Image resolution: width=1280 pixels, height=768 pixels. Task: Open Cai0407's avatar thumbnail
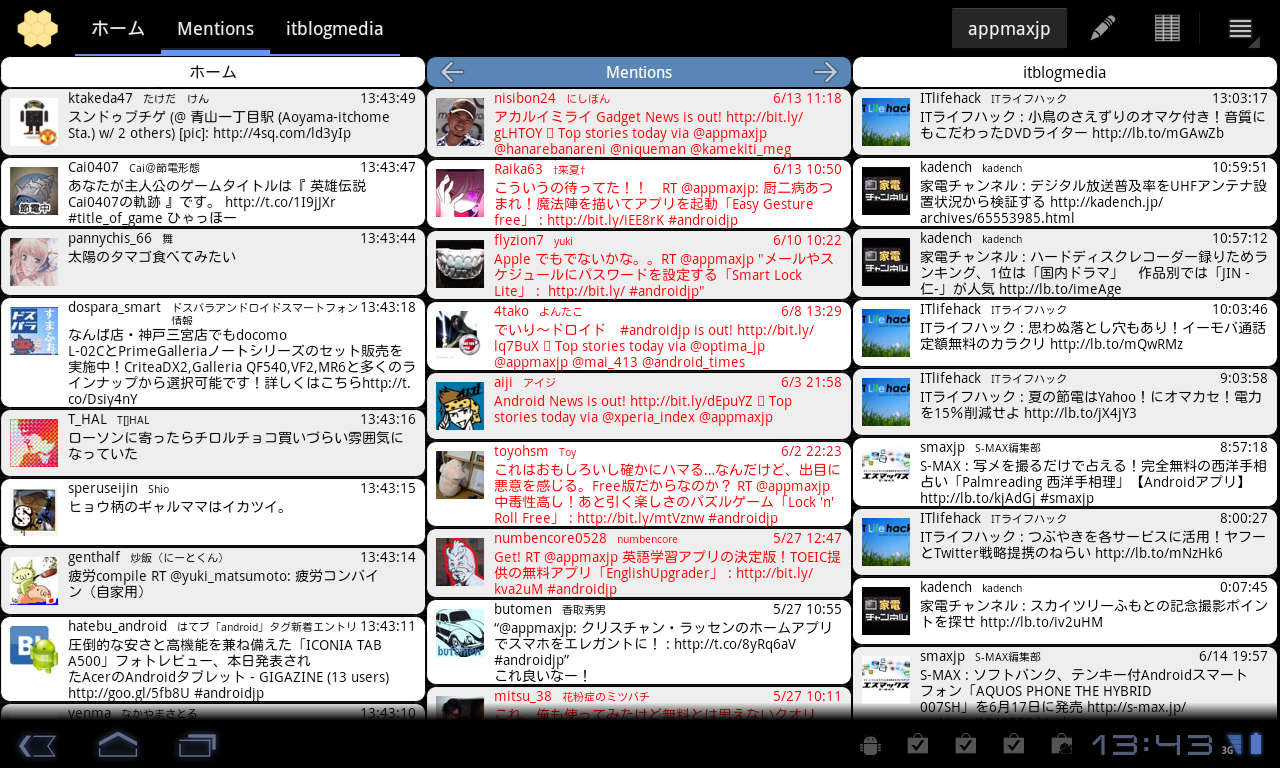point(34,191)
